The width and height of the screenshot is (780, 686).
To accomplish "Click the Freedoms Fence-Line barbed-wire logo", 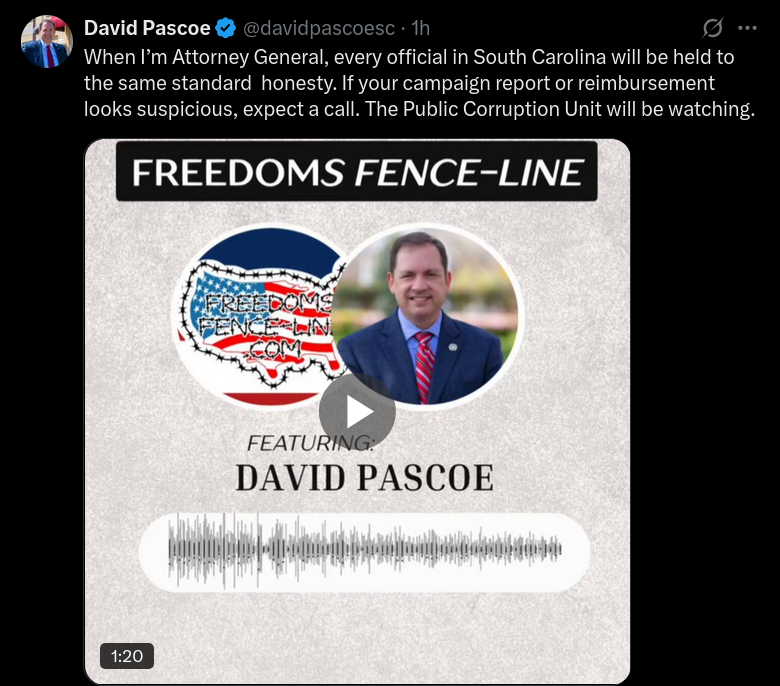I will (x=263, y=316).
